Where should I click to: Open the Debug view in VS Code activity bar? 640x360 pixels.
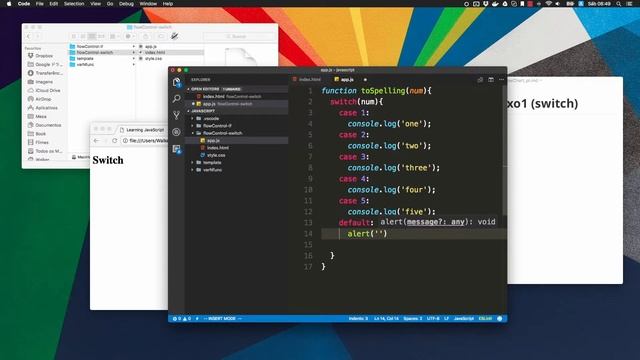(176, 132)
